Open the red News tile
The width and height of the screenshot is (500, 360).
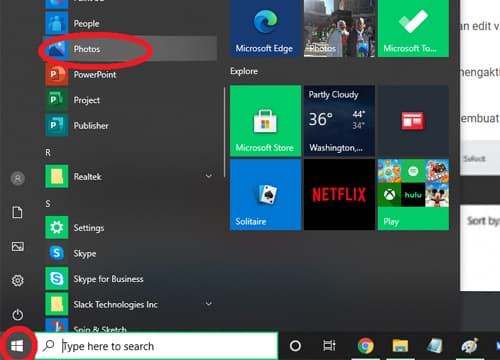(x=413, y=121)
